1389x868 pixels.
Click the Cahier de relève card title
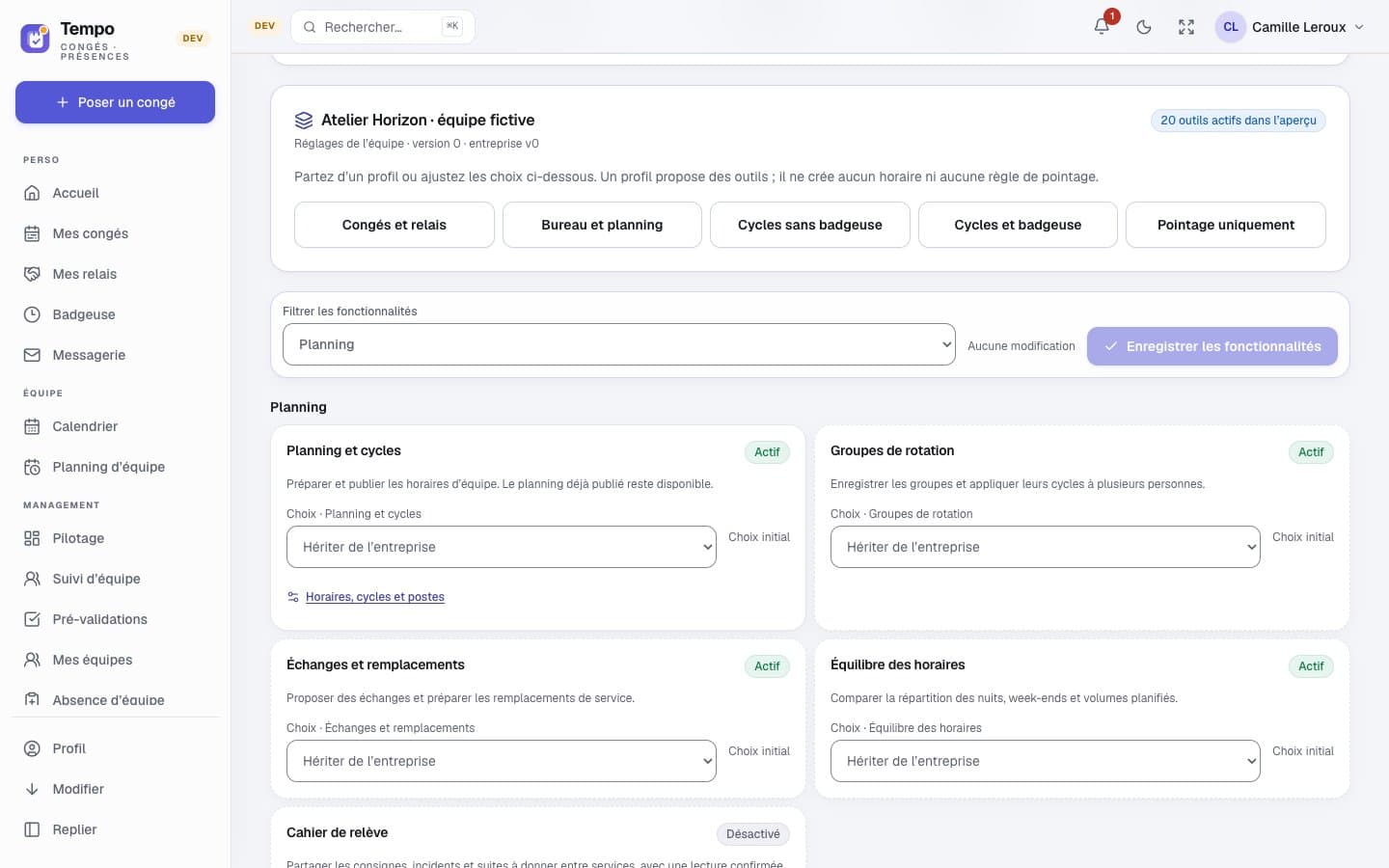point(338,832)
